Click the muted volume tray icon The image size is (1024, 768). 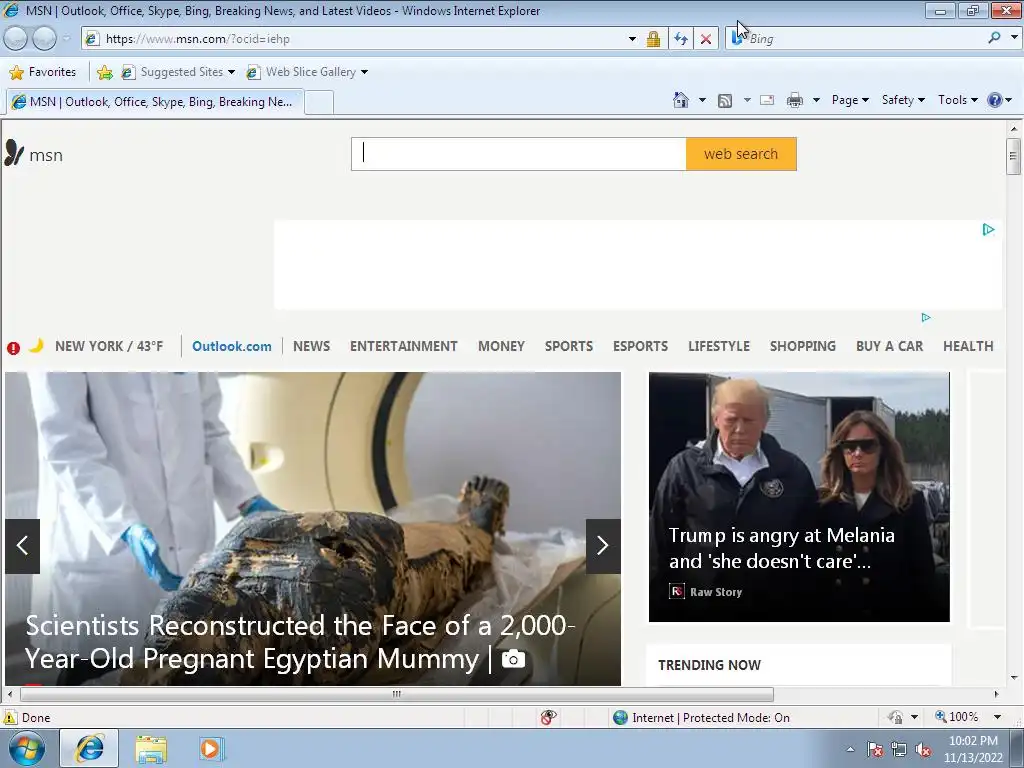(x=923, y=750)
